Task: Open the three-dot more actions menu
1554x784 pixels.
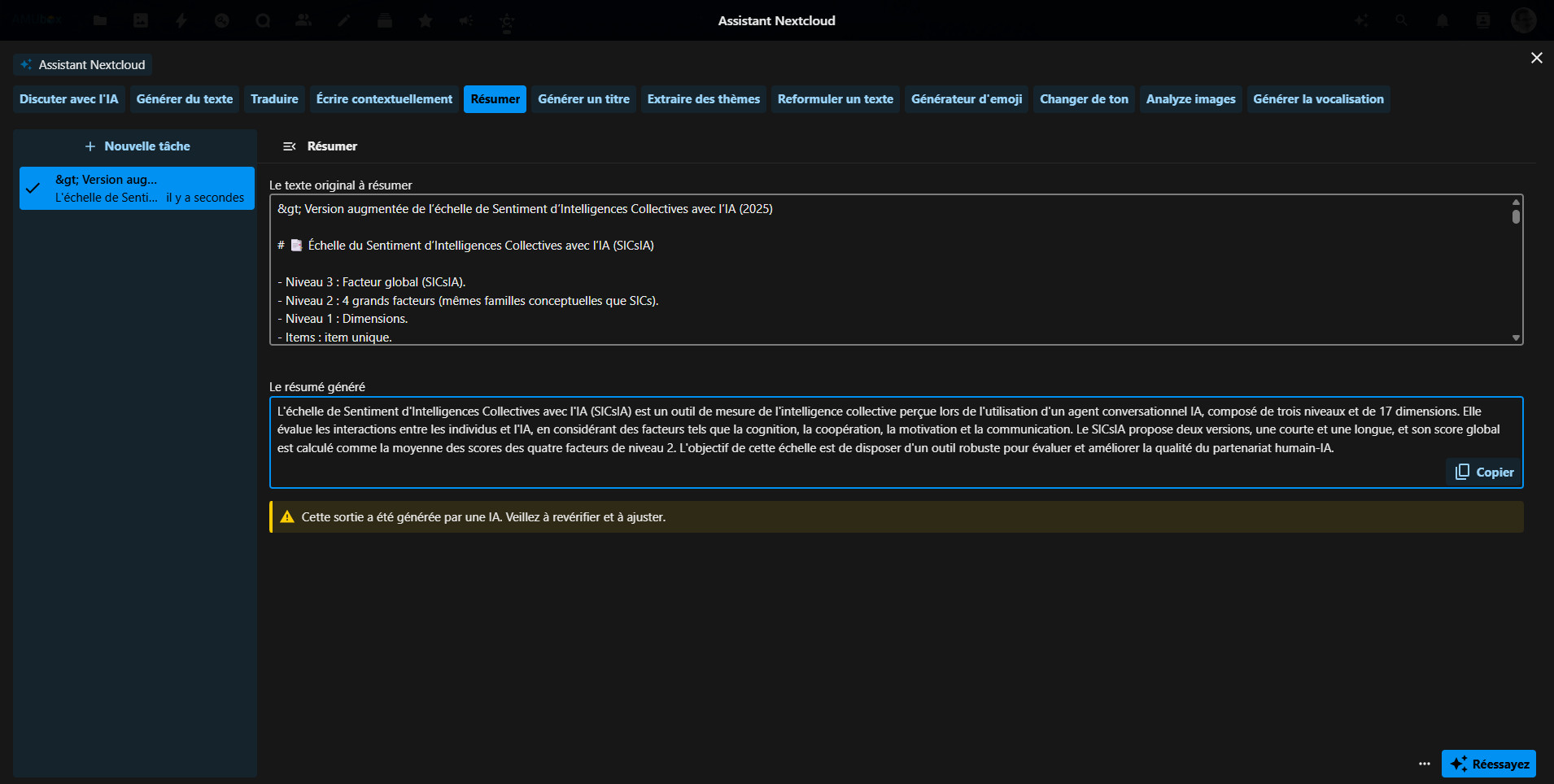Action: [x=1424, y=764]
